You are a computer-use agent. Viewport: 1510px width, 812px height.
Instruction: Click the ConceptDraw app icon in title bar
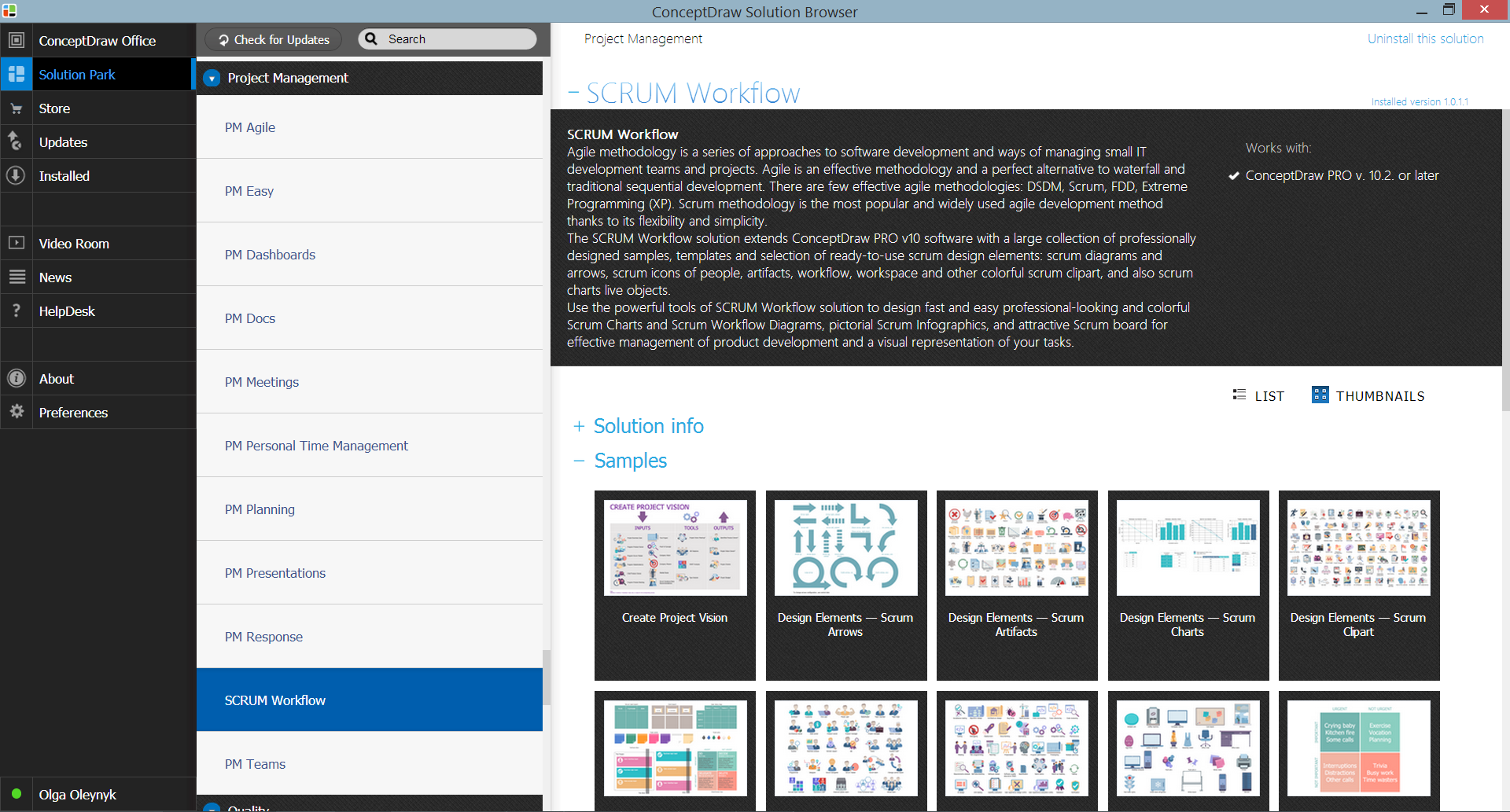coord(9,10)
